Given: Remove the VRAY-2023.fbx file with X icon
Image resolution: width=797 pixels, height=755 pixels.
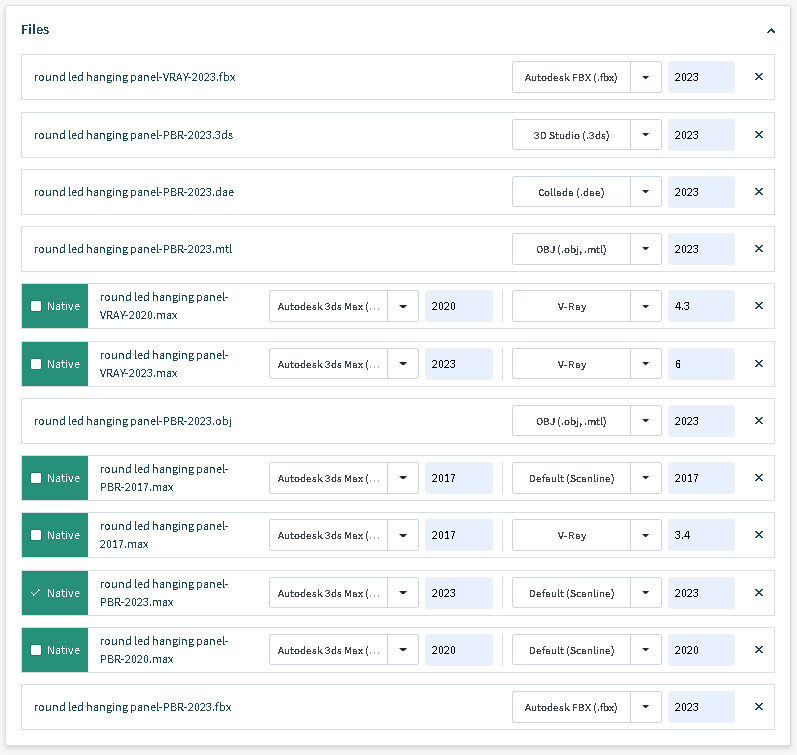Looking at the screenshot, I should (758, 77).
